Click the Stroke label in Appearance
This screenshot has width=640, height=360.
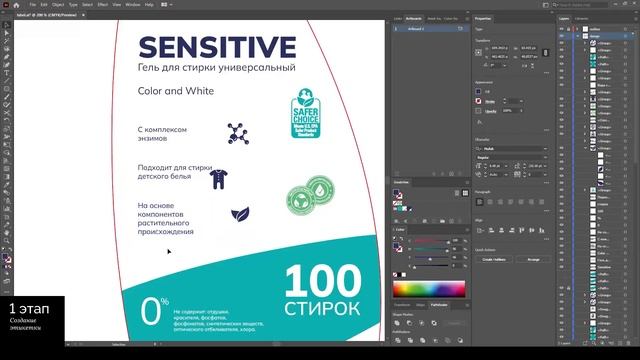click(x=490, y=102)
